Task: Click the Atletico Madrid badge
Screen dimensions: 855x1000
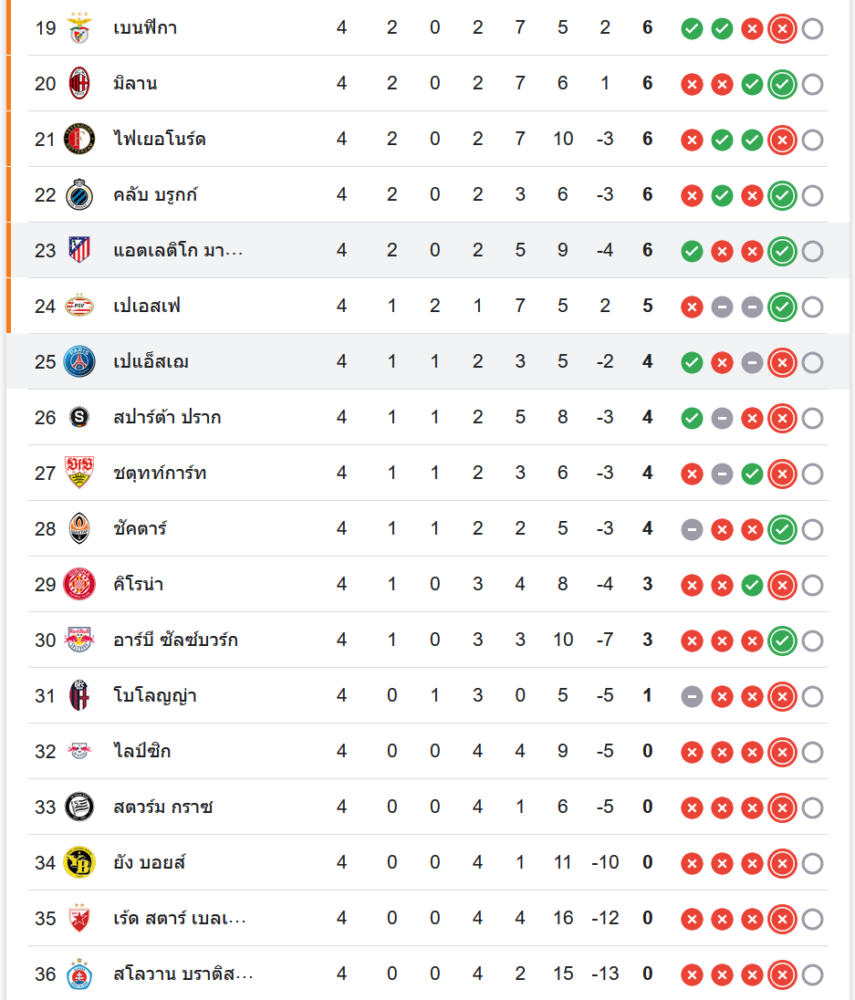Action: tap(79, 250)
